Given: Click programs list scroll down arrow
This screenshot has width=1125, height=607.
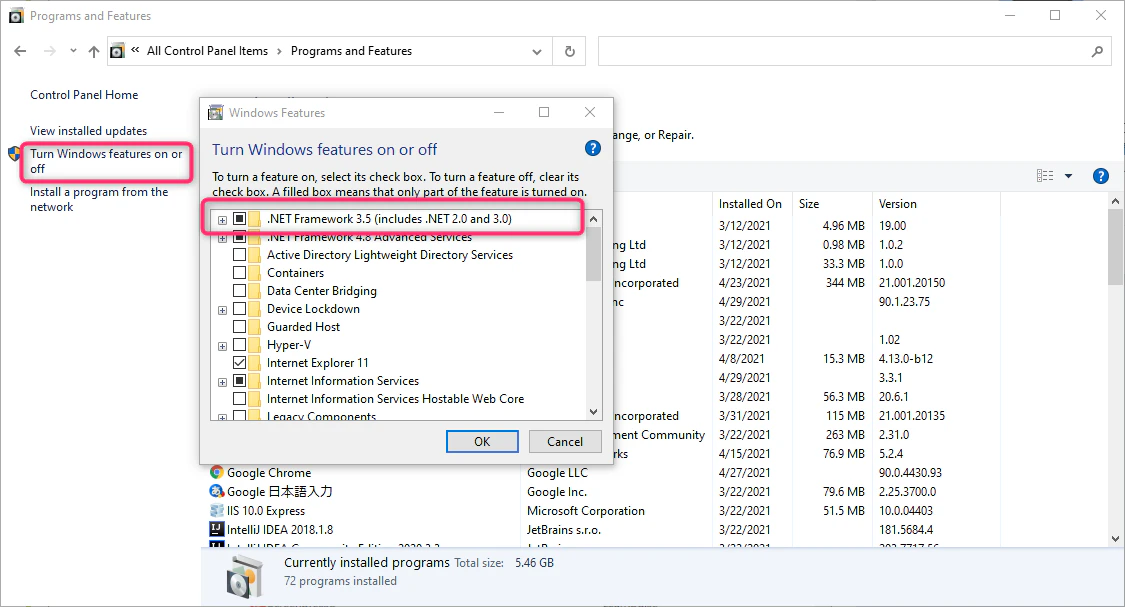Looking at the screenshot, I should pyautogui.click(x=1116, y=539).
